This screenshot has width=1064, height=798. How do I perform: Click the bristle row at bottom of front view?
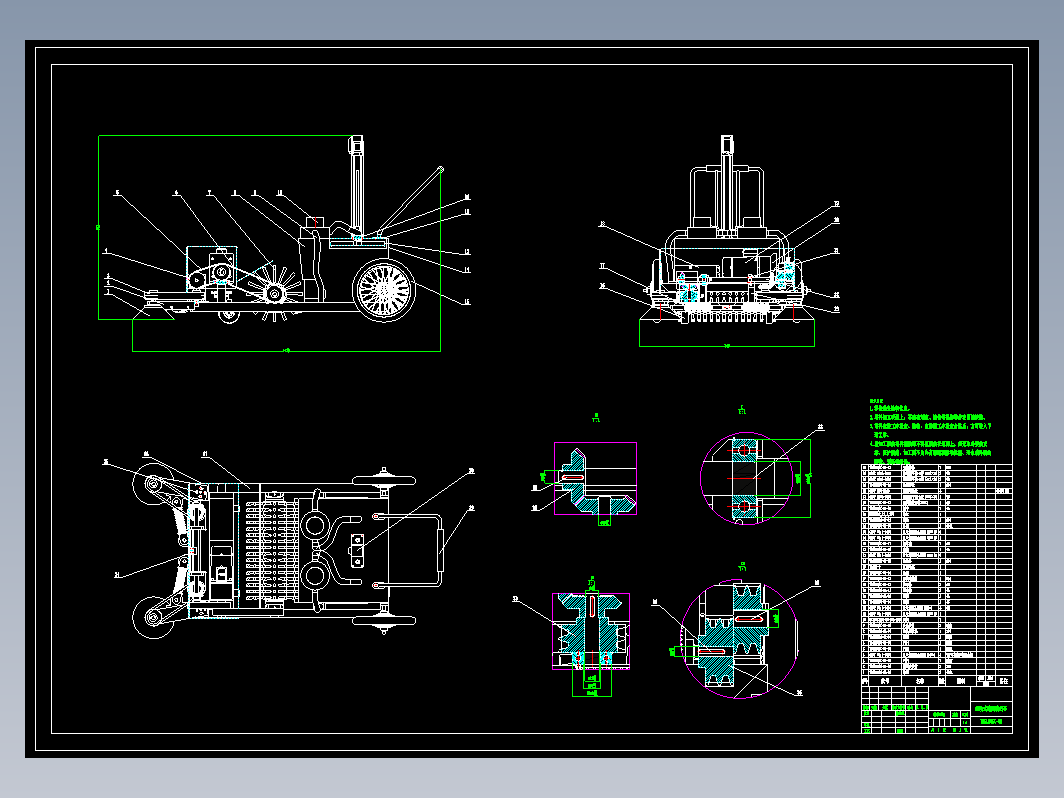727,316
